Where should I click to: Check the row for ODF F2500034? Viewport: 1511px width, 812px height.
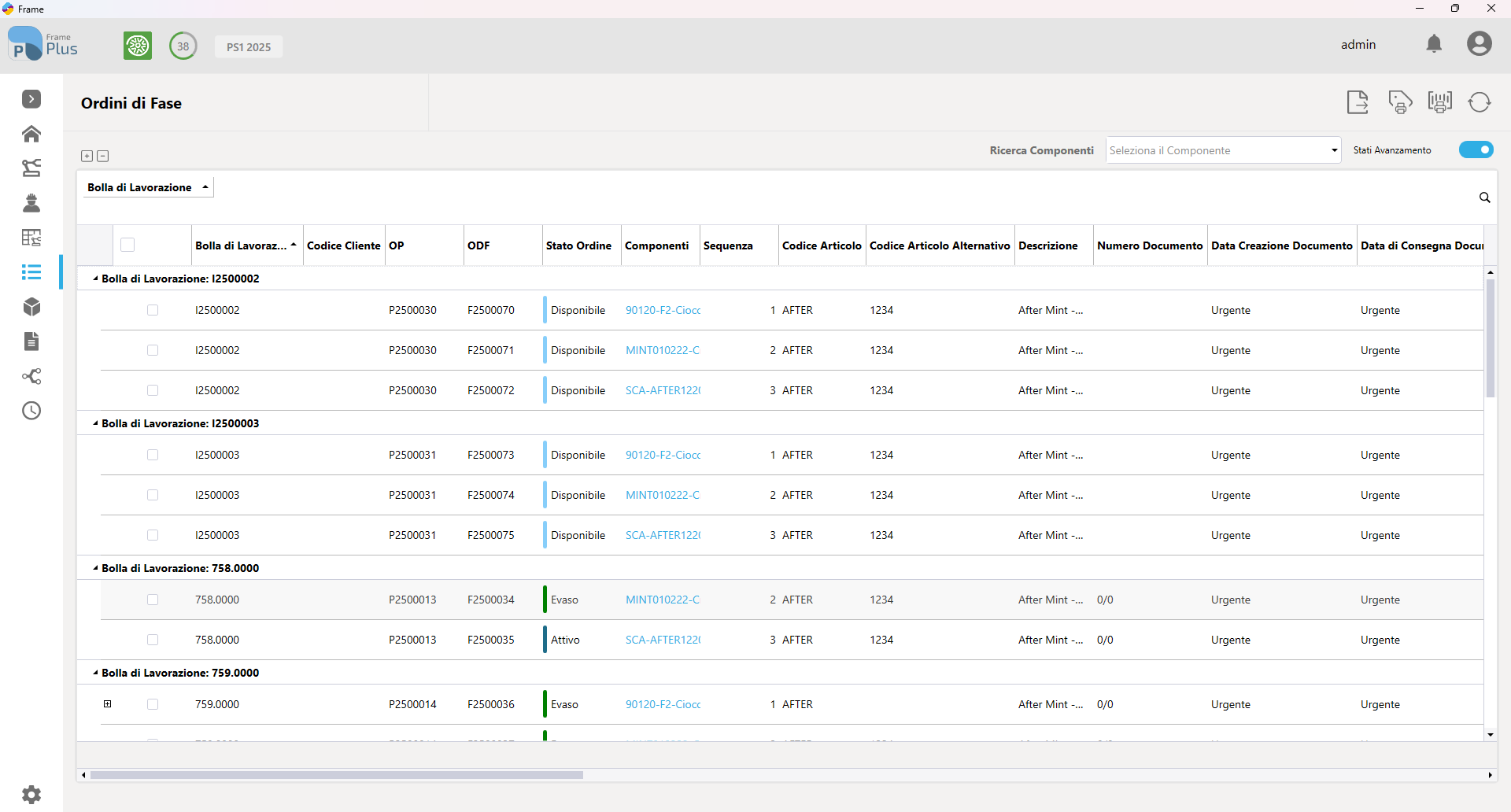click(153, 600)
